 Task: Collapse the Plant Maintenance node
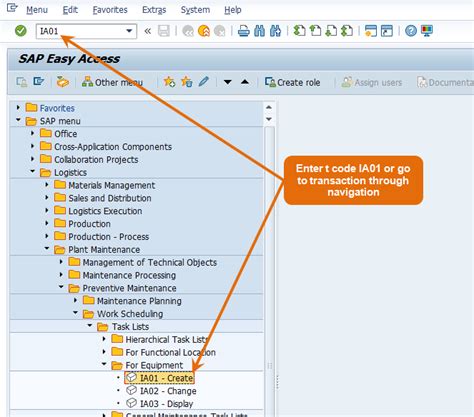click(x=47, y=248)
